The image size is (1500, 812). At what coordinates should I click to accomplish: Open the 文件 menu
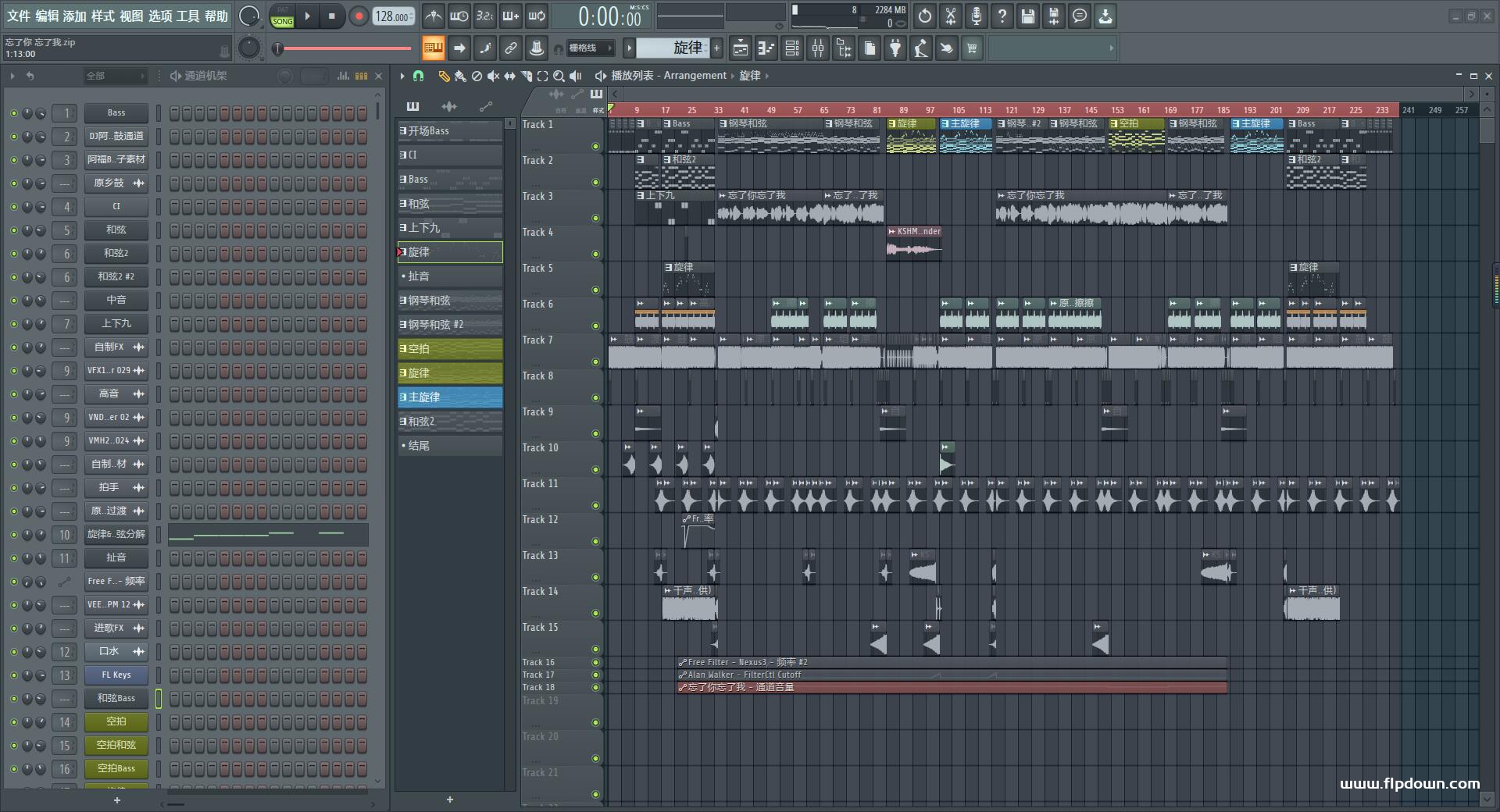click(x=19, y=16)
